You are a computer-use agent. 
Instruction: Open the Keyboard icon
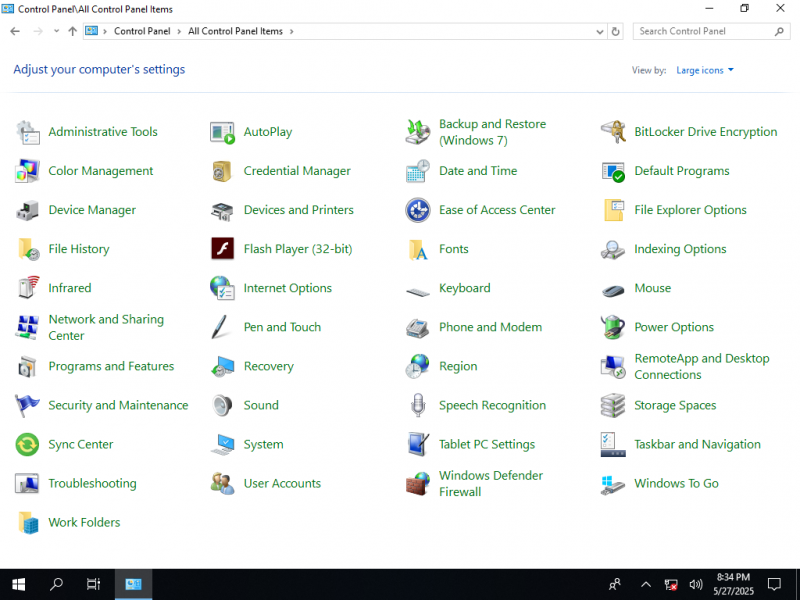click(418, 291)
